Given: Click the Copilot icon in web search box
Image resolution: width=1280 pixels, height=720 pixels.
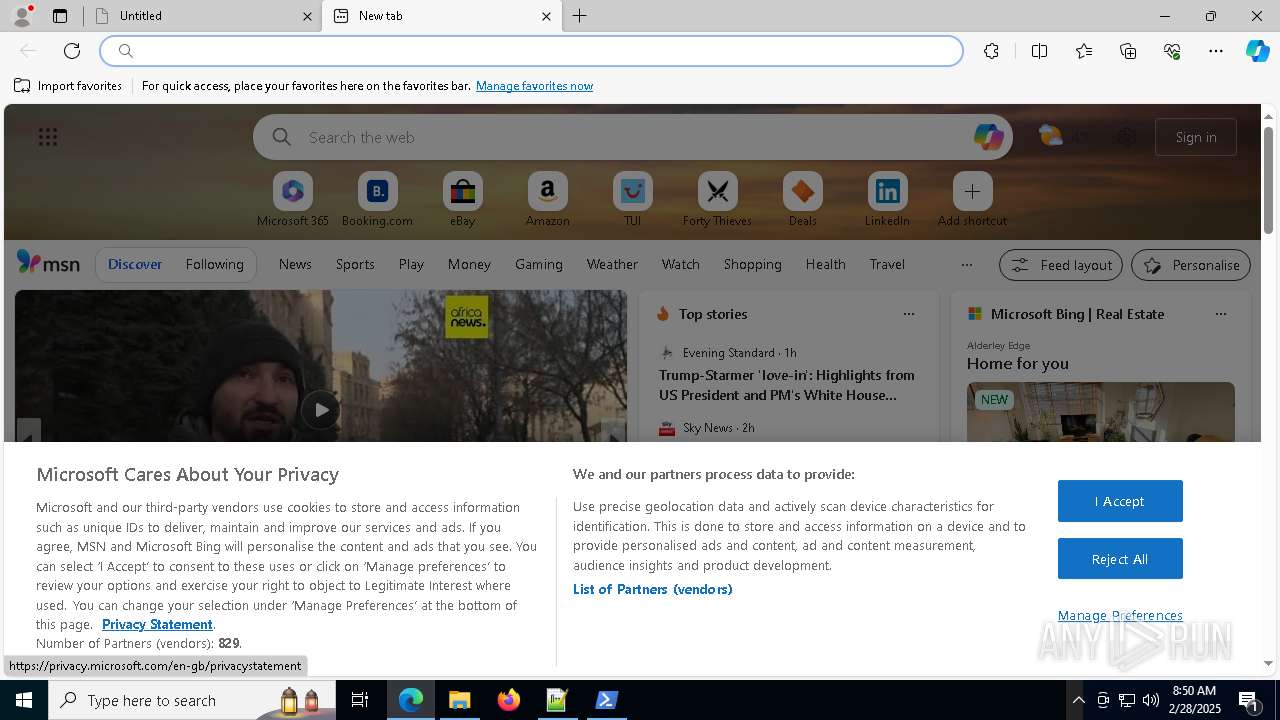Looking at the screenshot, I should 988,137.
